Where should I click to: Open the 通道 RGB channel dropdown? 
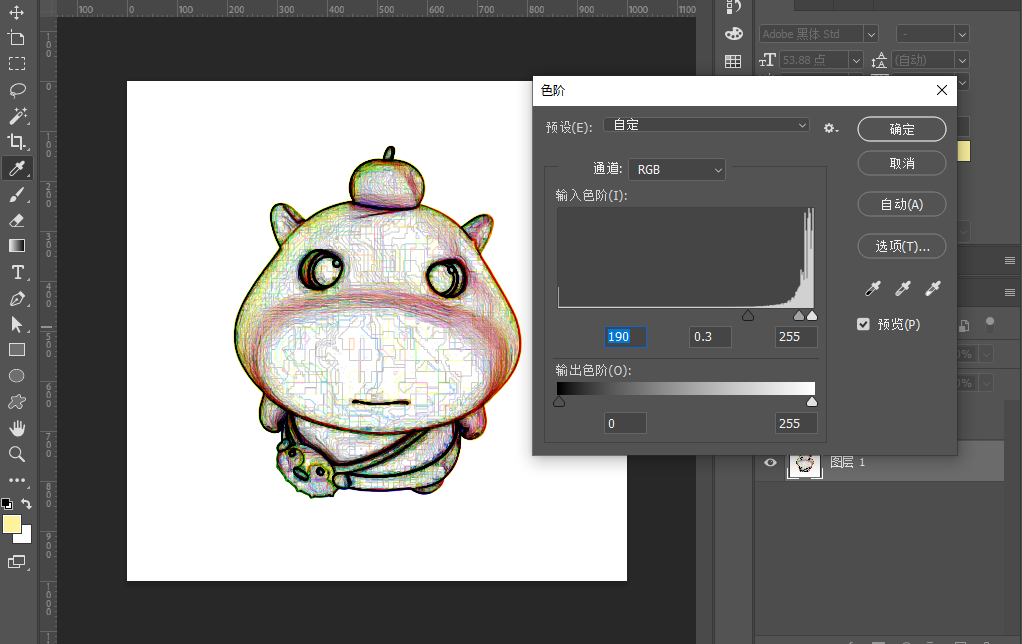(x=677, y=169)
